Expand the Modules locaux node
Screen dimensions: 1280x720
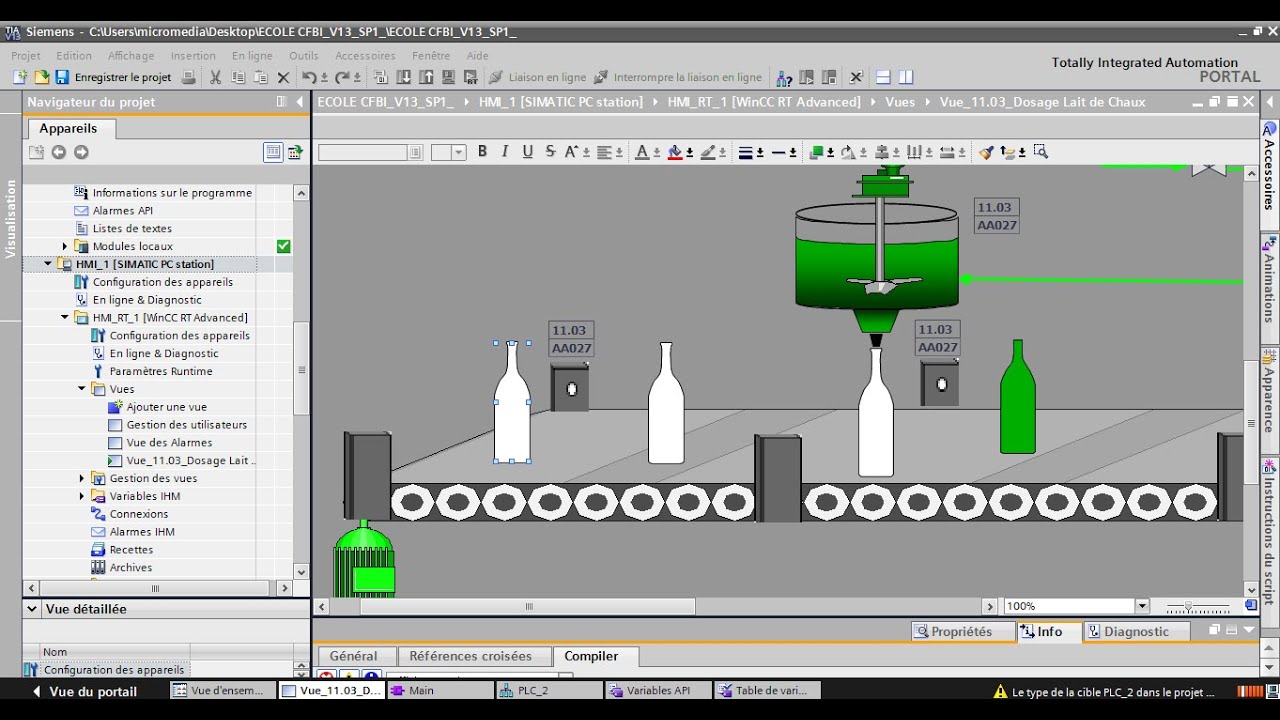click(x=64, y=246)
